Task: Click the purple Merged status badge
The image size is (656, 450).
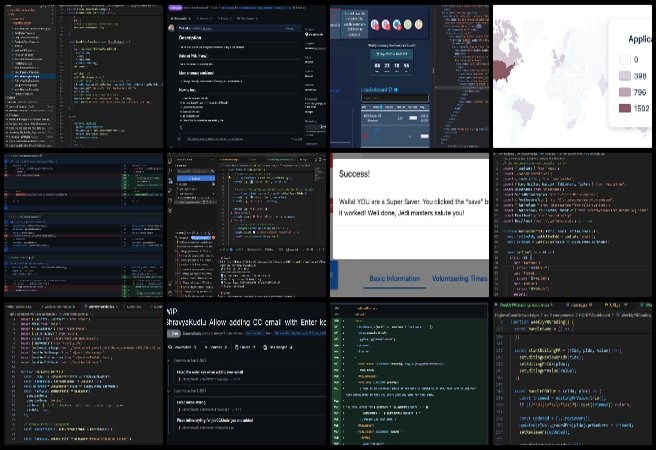Action: click(175, 8)
